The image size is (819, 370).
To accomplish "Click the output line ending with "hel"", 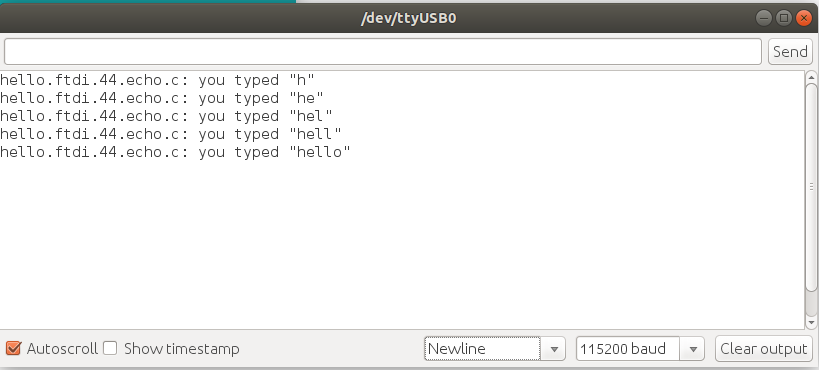I will coord(166,116).
